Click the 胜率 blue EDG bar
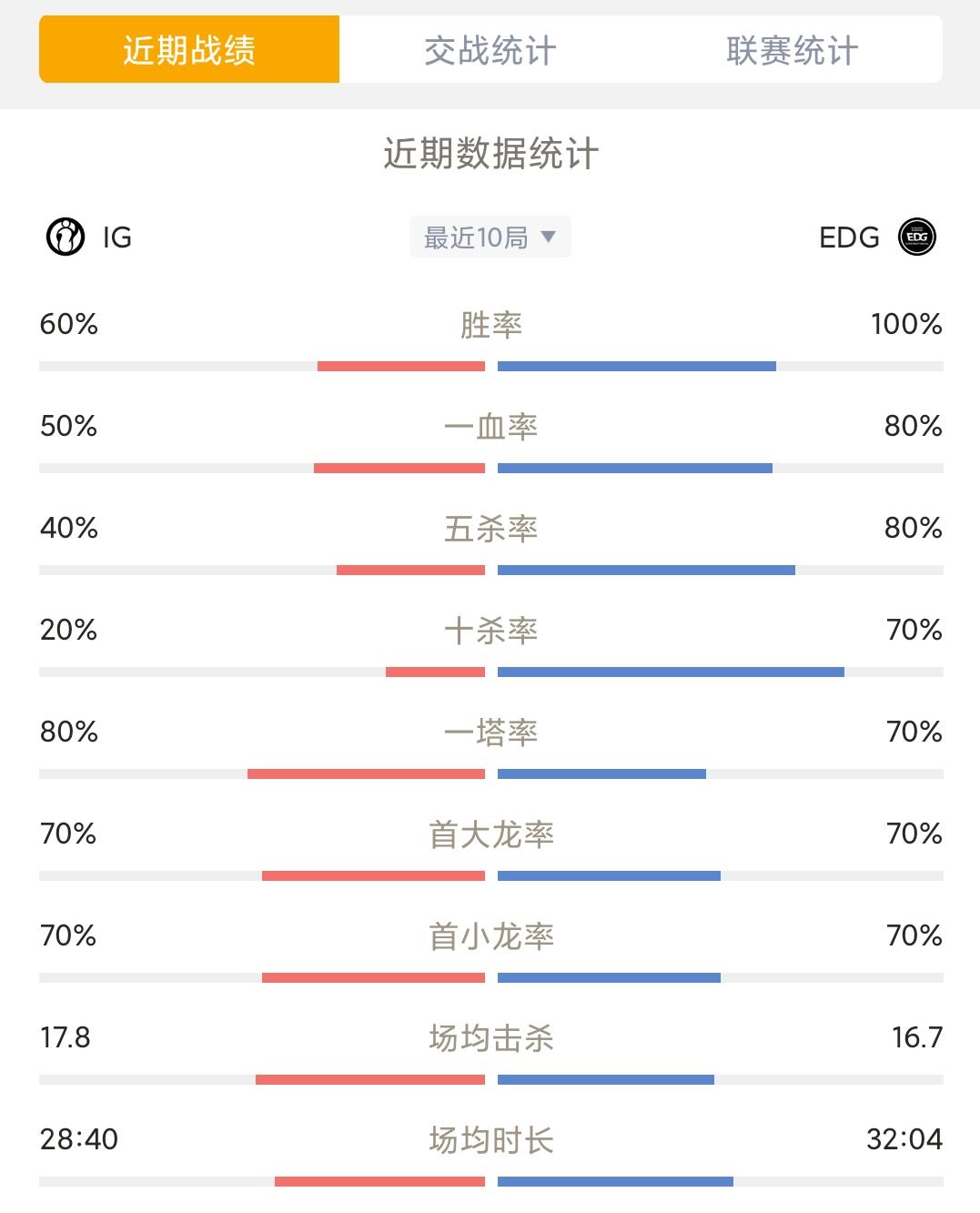The image size is (980, 1213). (637, 366)
